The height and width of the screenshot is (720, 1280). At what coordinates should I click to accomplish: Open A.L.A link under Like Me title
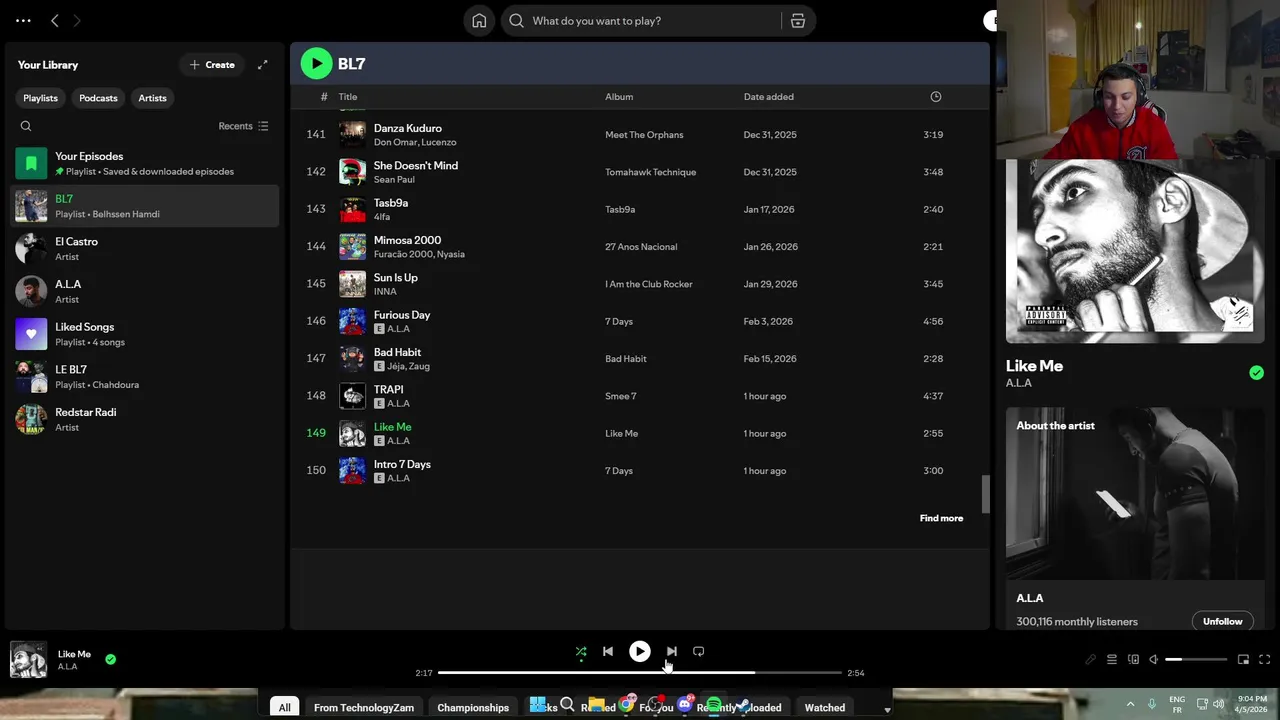click(1019, 383)
